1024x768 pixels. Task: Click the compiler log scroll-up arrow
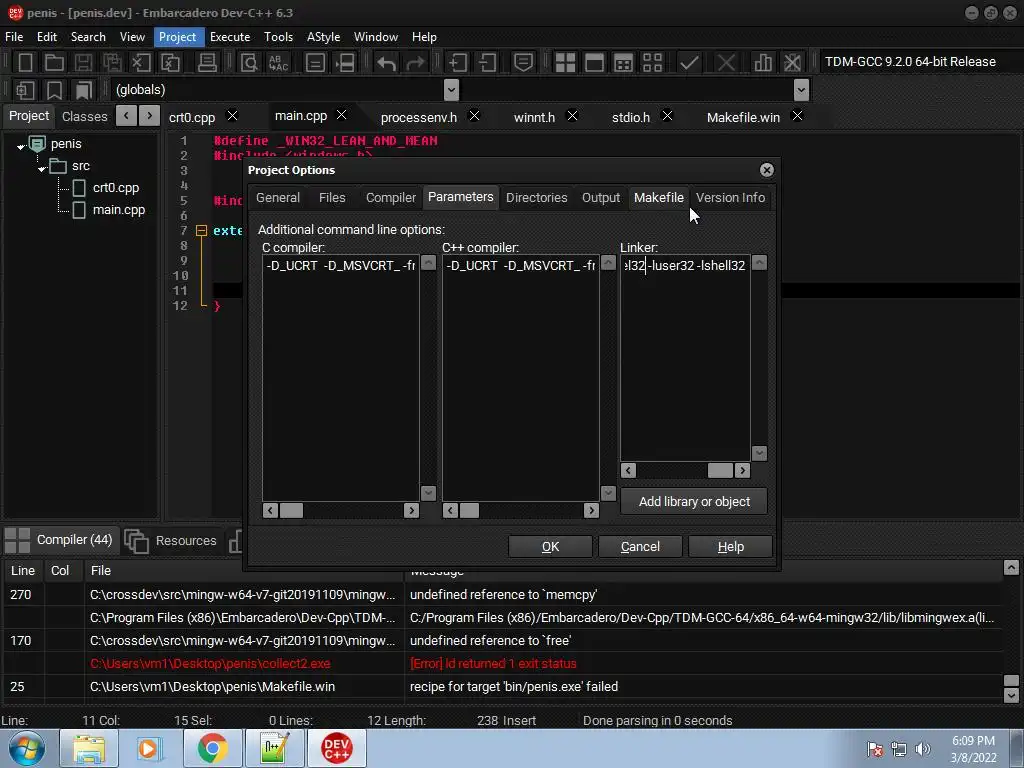1011,568
